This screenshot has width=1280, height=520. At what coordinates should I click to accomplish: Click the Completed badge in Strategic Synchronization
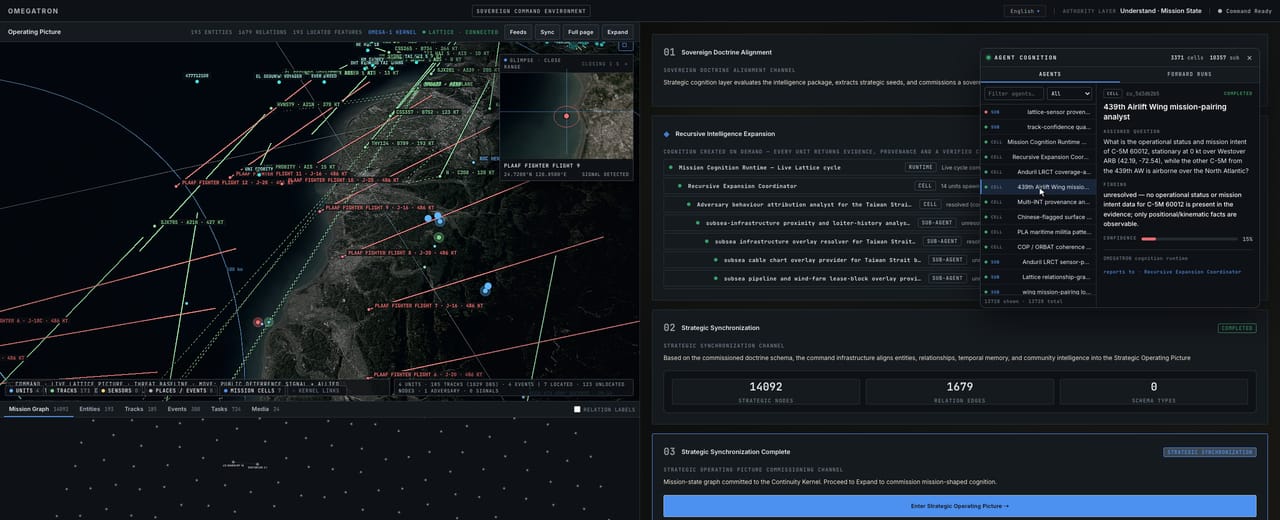[x=1237, y=328]
